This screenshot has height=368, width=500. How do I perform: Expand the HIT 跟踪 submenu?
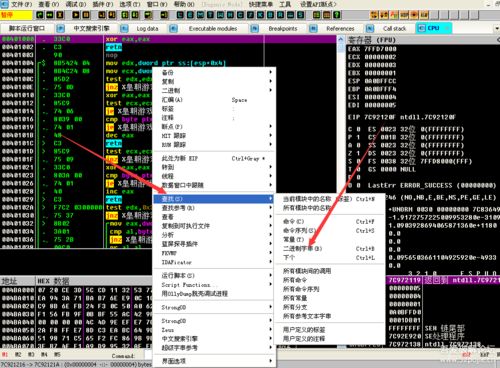point(215,135)
